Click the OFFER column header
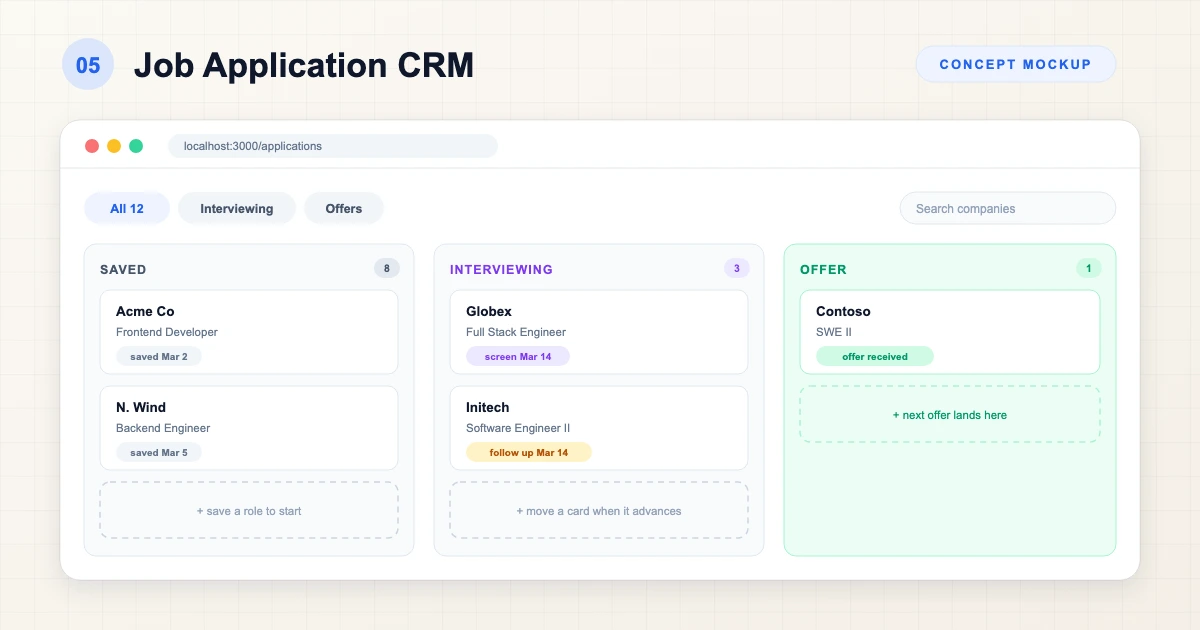Image resolution: width=1200 pixels, height=630 pixels. [823, 269]
